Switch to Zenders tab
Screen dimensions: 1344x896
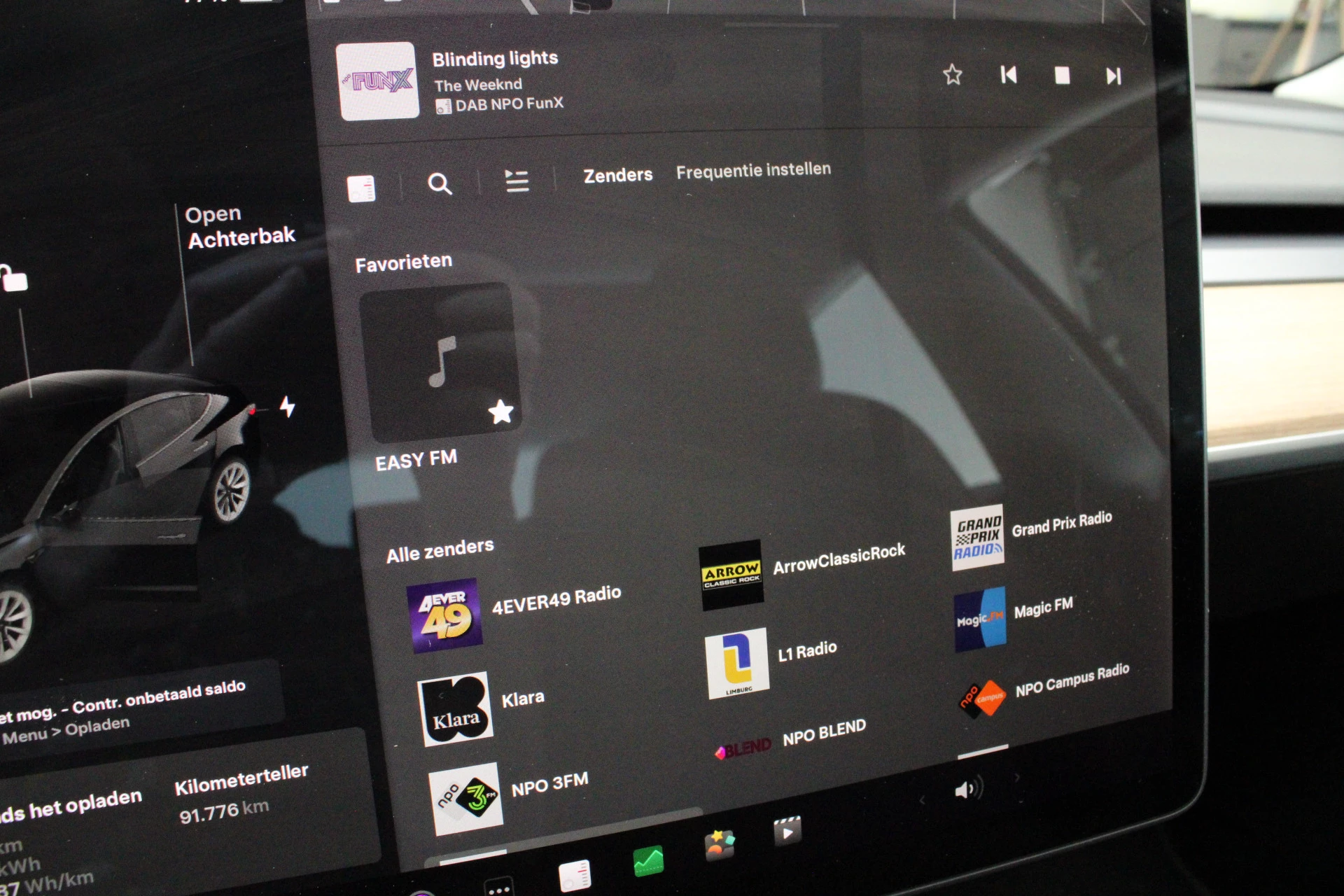point(618,175)
